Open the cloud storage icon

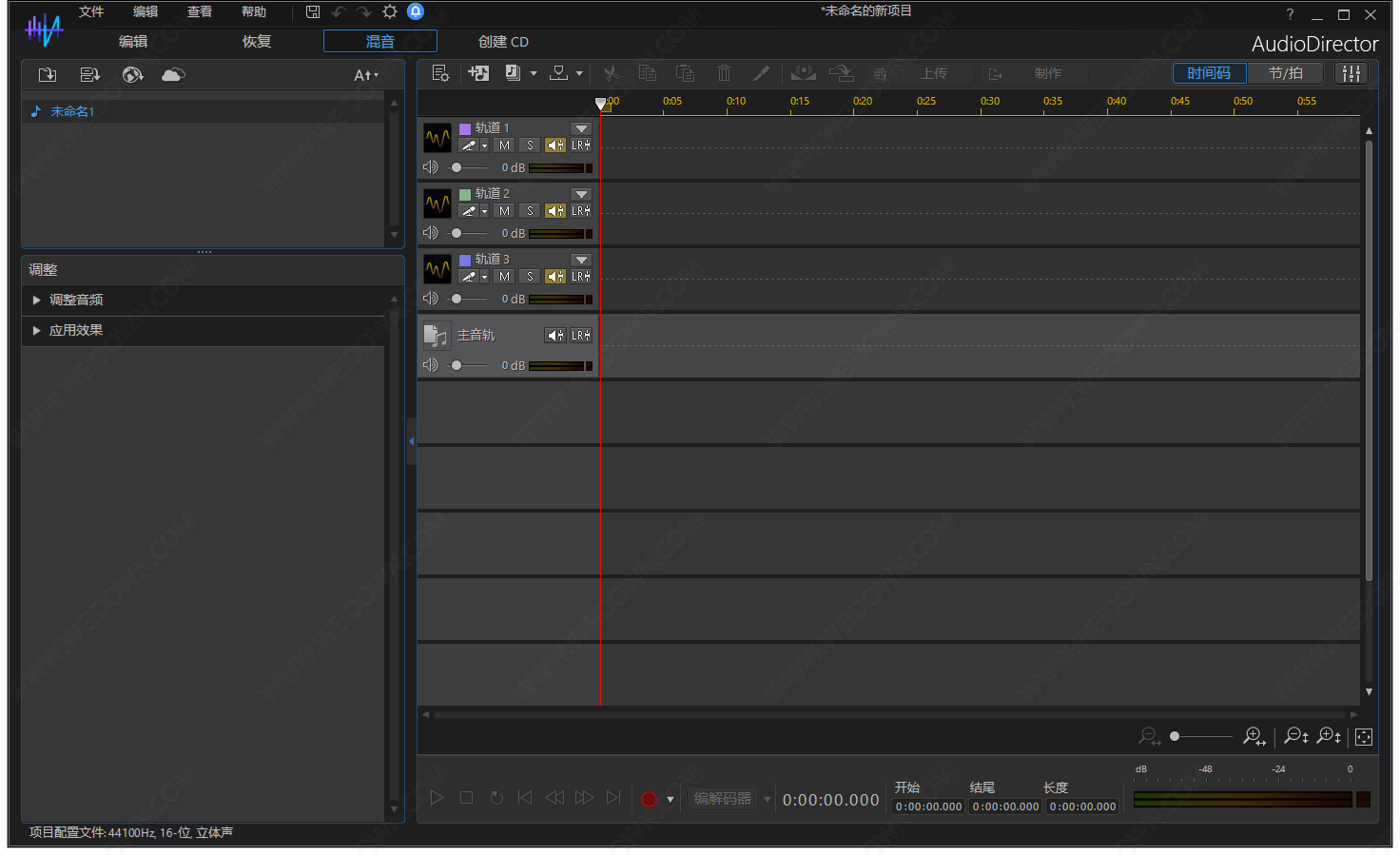173,75
